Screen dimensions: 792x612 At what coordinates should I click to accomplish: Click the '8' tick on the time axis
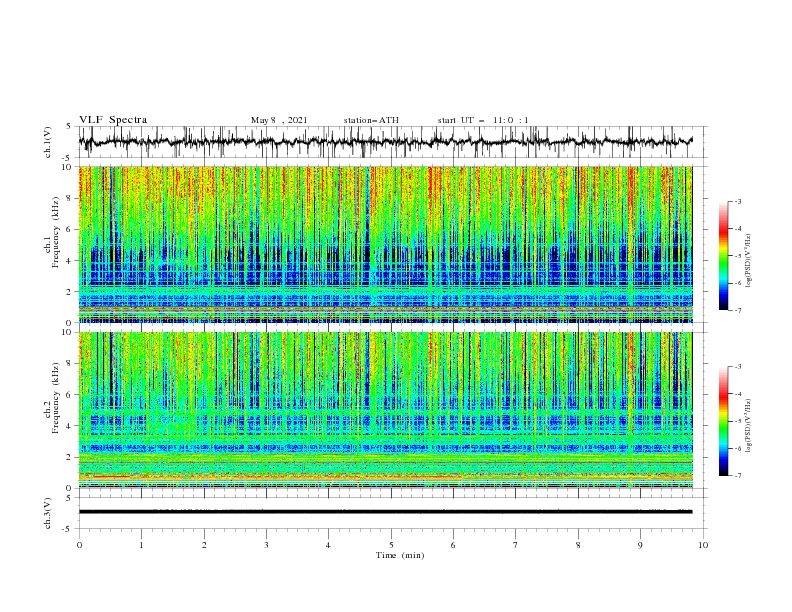tap(578, 545)
